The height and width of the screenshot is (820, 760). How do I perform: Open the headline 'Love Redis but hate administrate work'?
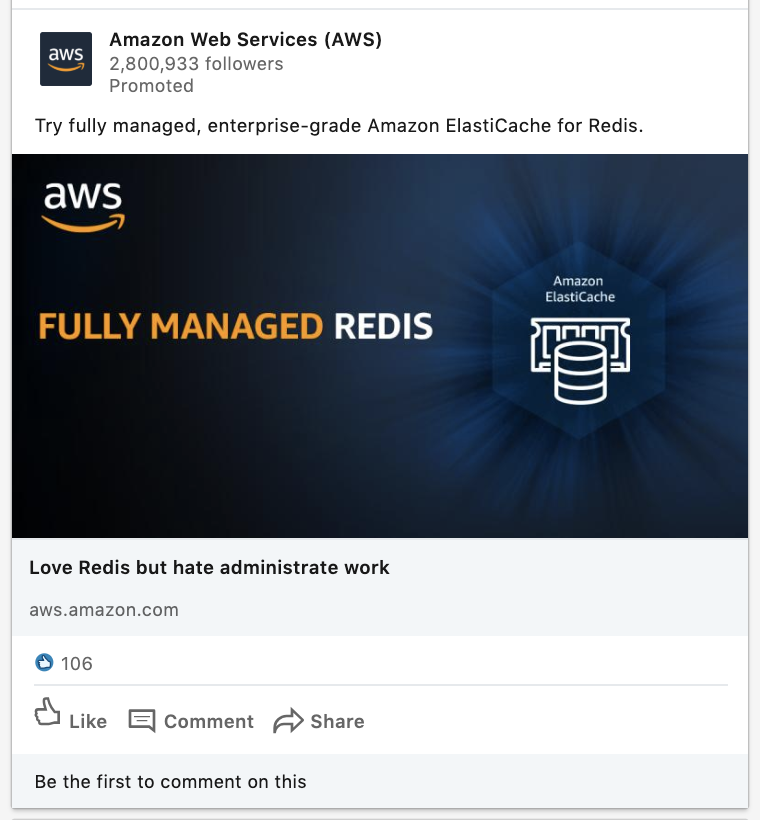[x=210, y=567]
